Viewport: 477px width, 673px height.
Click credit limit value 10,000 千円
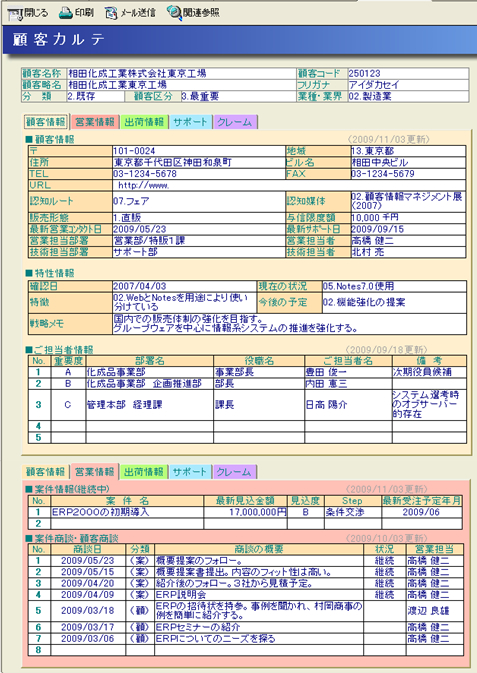[374, 218]
